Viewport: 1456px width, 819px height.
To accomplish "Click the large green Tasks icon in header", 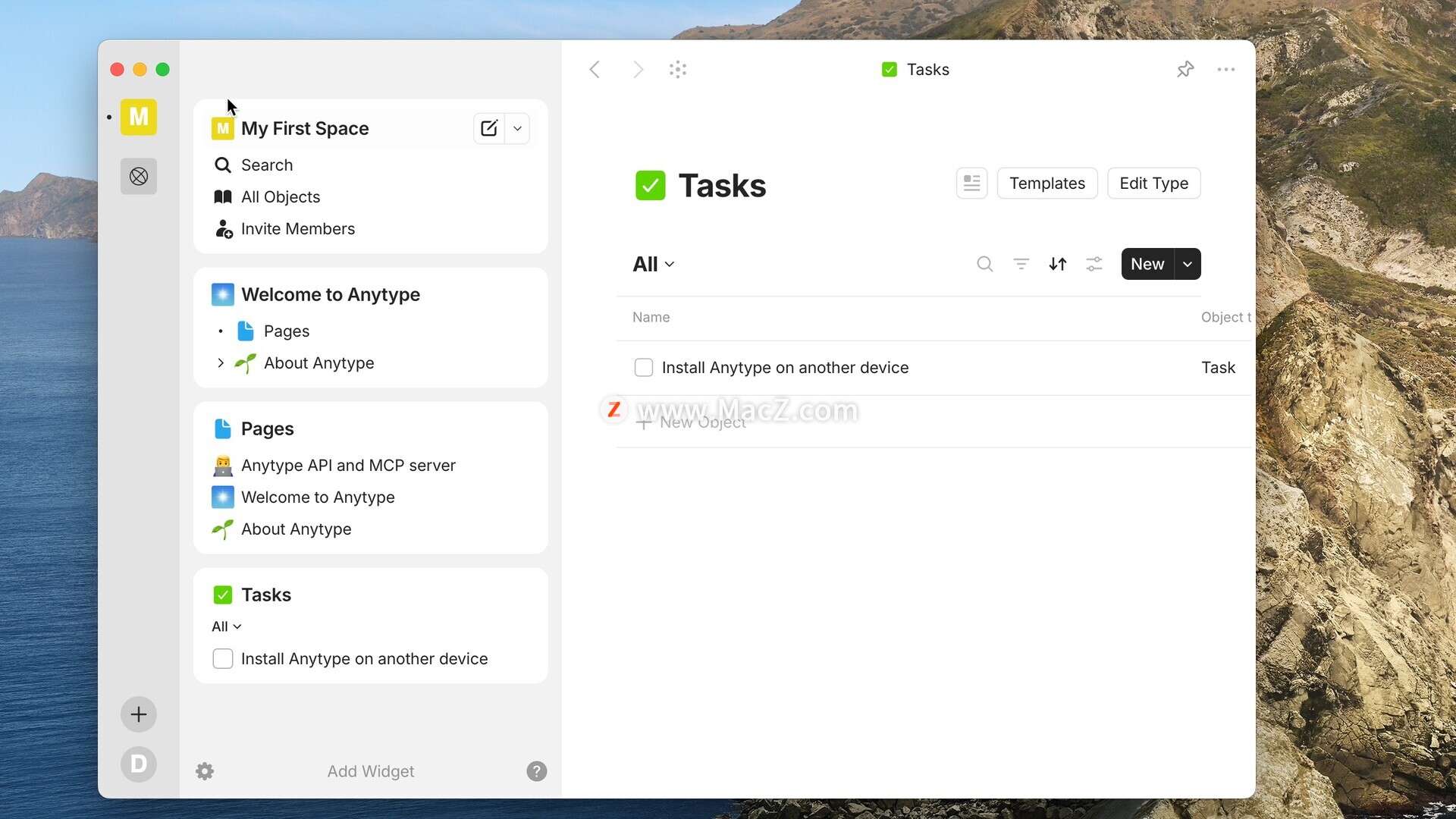I will 650,186.
